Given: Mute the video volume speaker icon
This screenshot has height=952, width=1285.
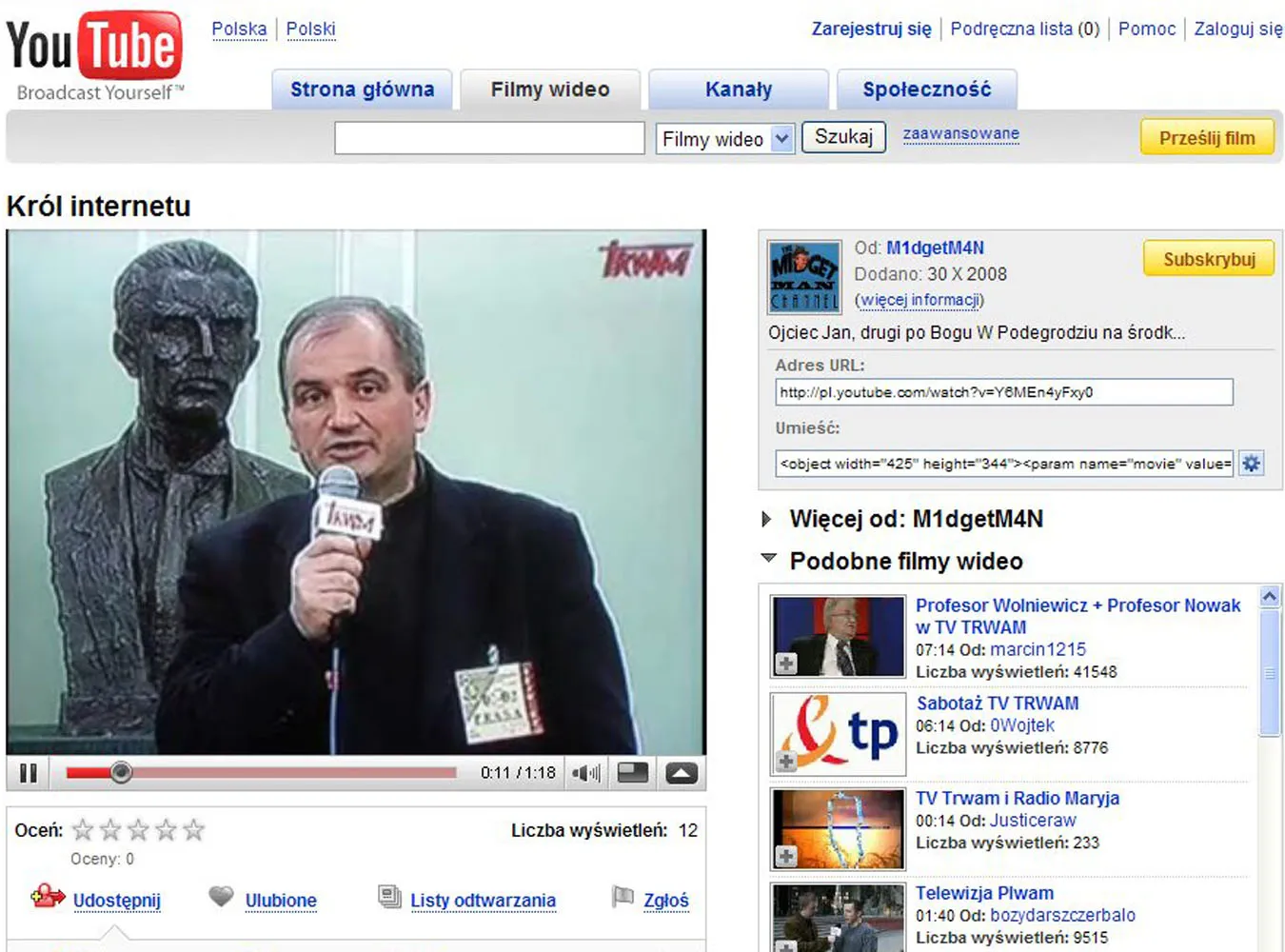Looking at the screenshot, I should click(x=585, y=773).
